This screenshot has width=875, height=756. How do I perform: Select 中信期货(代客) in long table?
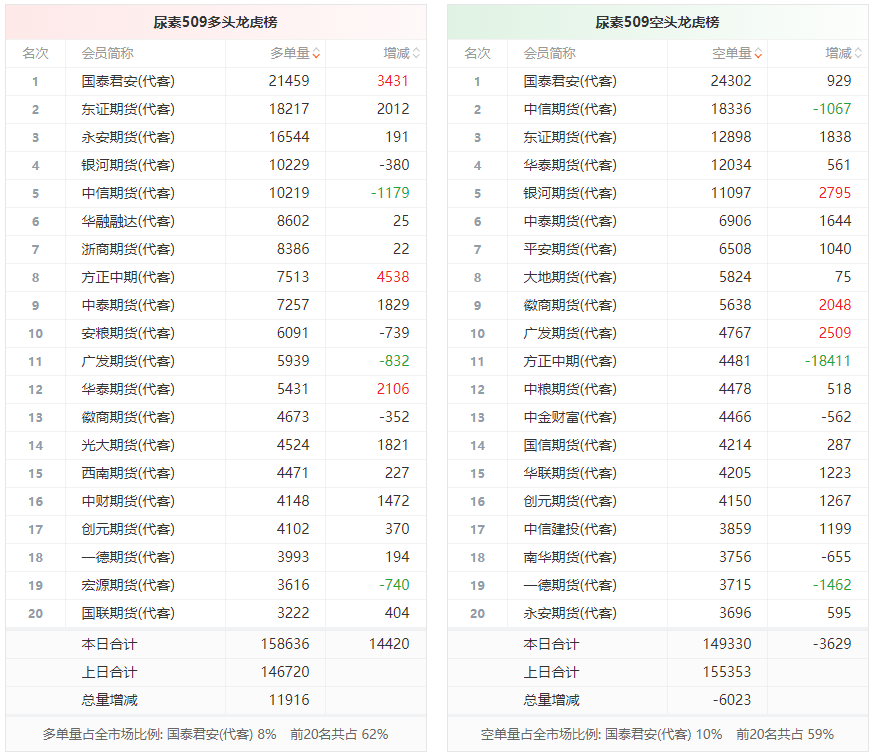[x=128, y=193]
